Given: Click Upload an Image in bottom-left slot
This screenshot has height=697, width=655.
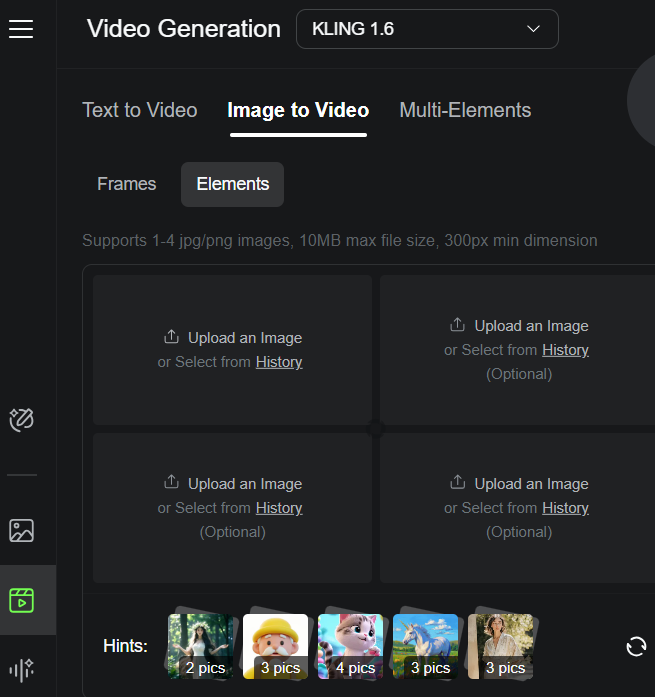Looking at the screenshot, I should (x=245, y=484).
